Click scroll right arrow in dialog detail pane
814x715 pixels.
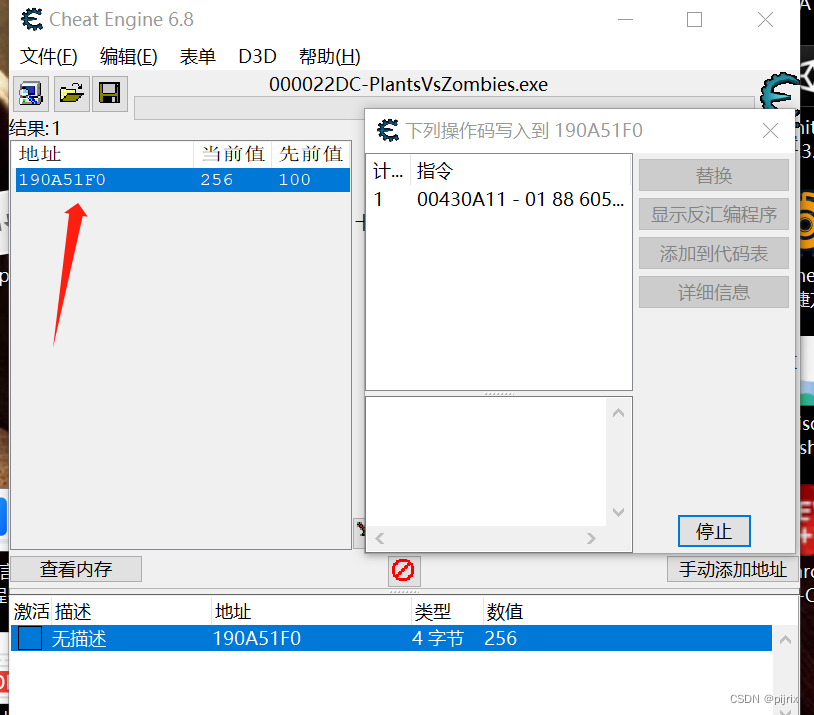point(591,538)
